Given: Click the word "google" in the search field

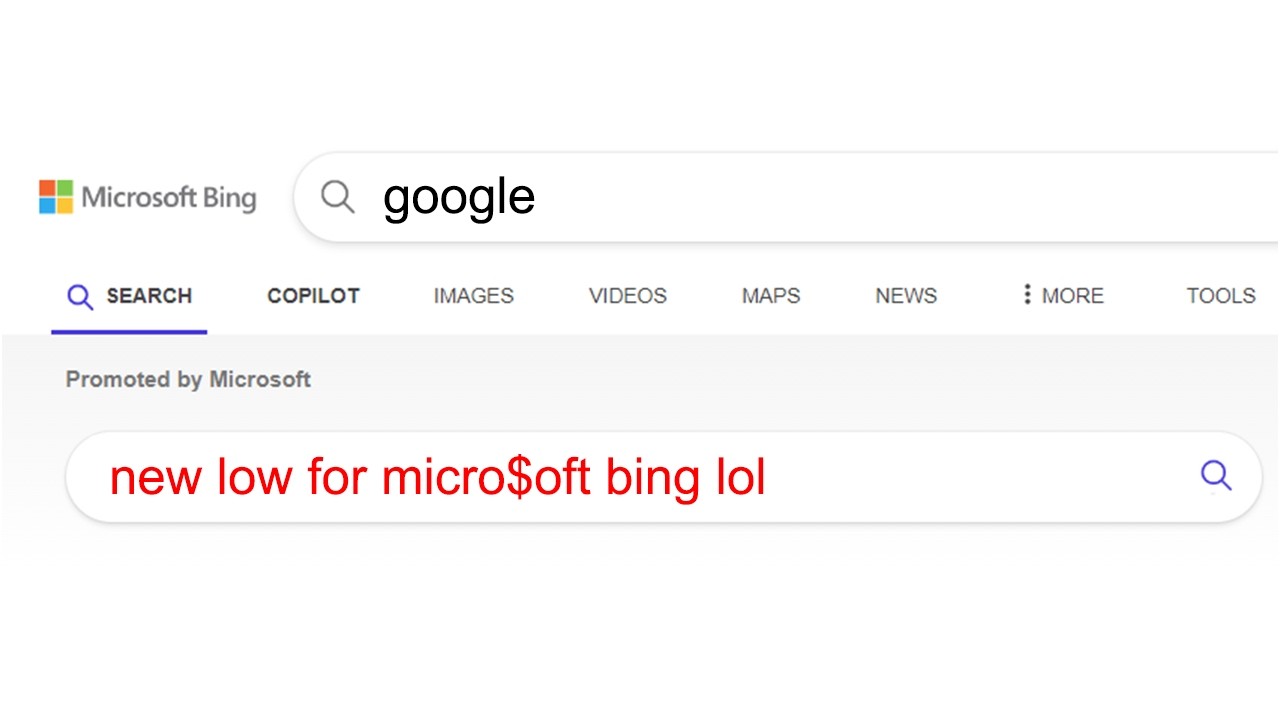Looking at the screenshot, I should click(459, 197).
